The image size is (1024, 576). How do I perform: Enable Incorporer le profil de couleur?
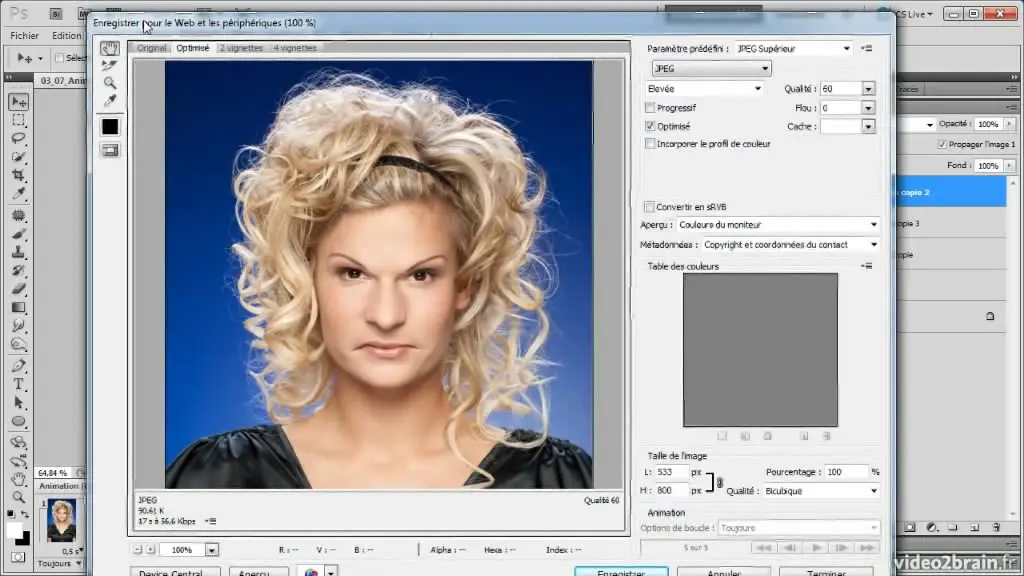coord(650,144)
